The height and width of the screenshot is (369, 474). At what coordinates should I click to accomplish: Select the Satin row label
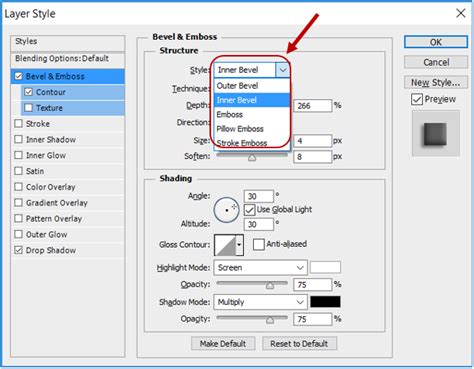[35, 171]
